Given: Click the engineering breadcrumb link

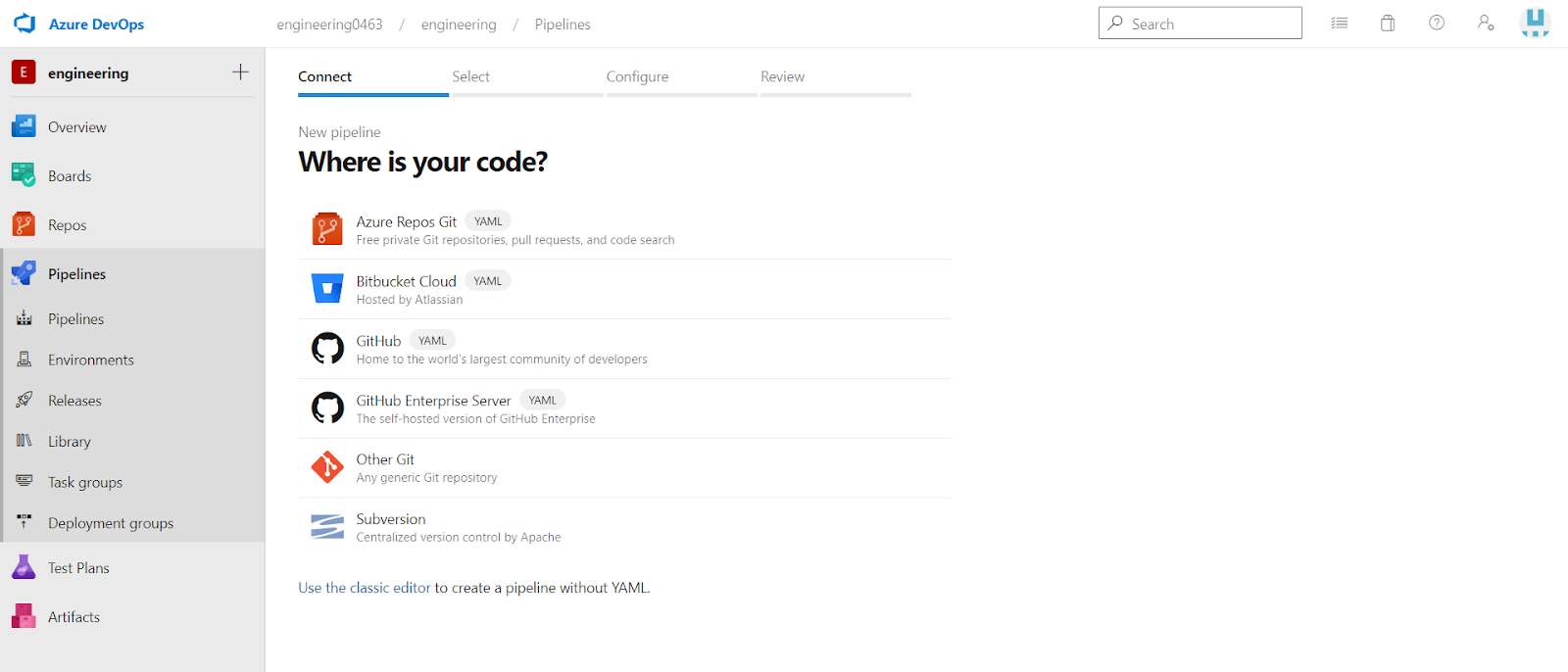Looking at the screenshot, I should (x=459, y=24).
